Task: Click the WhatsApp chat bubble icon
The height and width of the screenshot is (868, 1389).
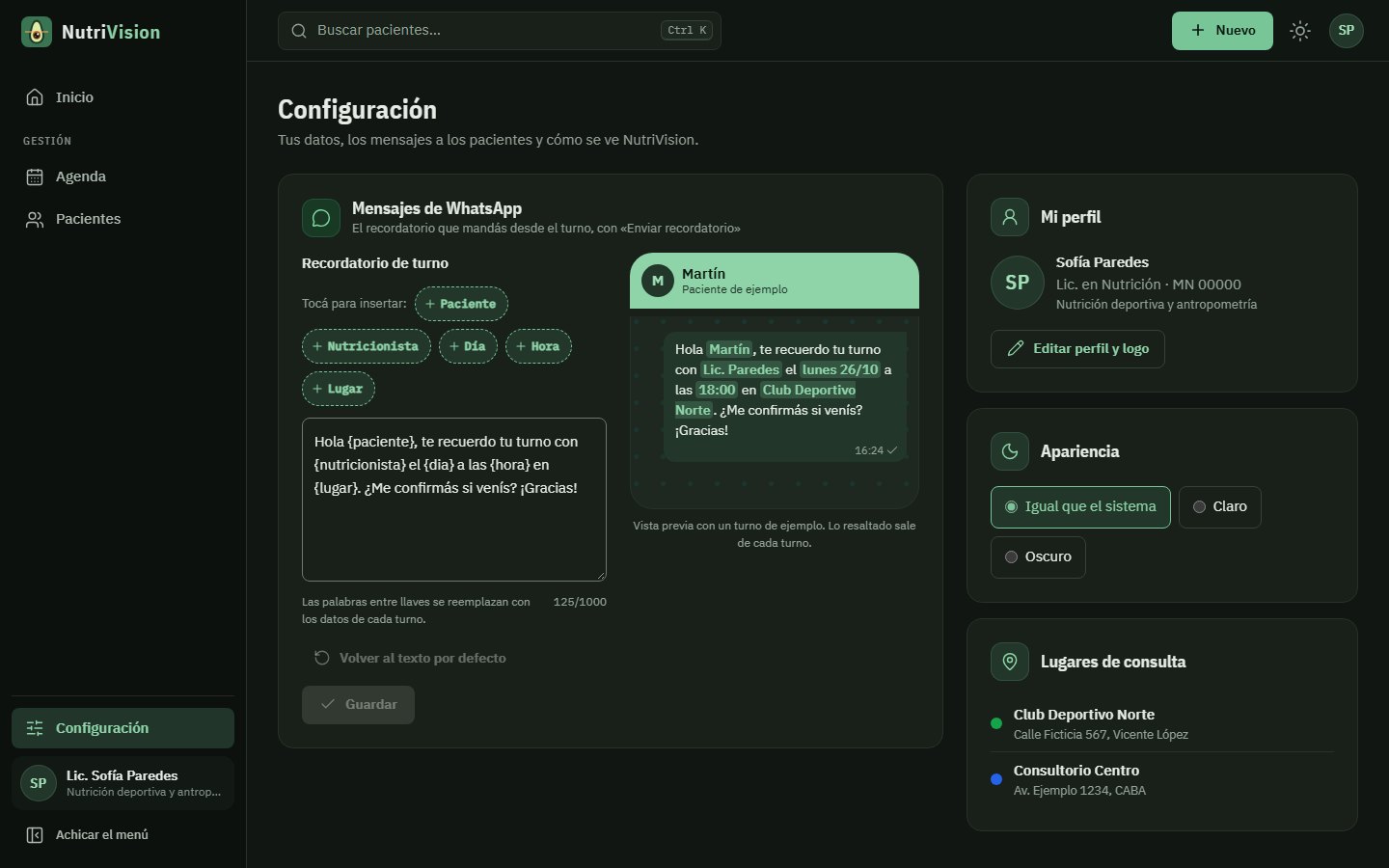Action: pos(321,218)
